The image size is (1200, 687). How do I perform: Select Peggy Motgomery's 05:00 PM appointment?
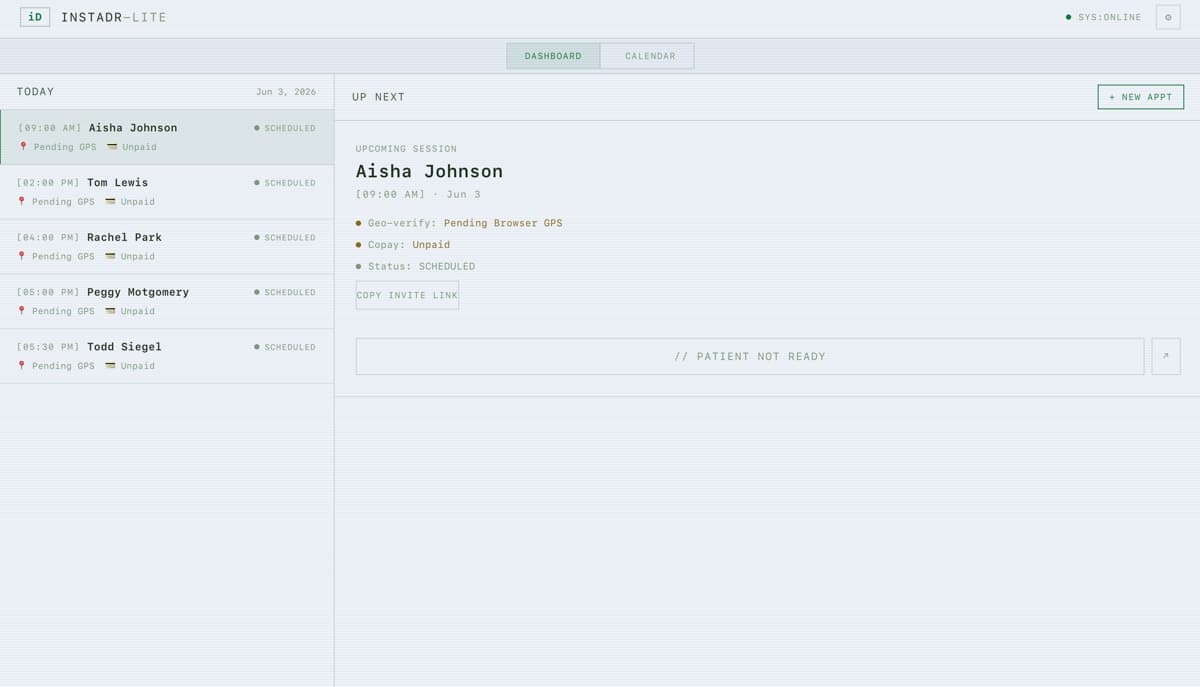(167, 301)
